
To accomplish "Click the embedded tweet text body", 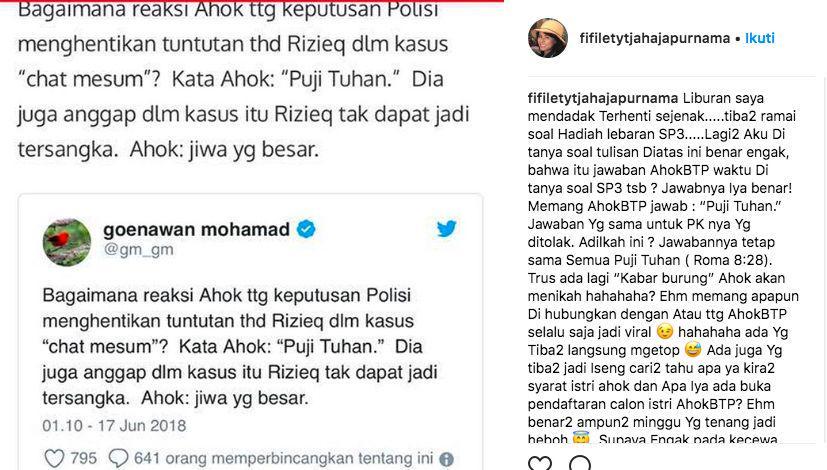I will 240,346.
